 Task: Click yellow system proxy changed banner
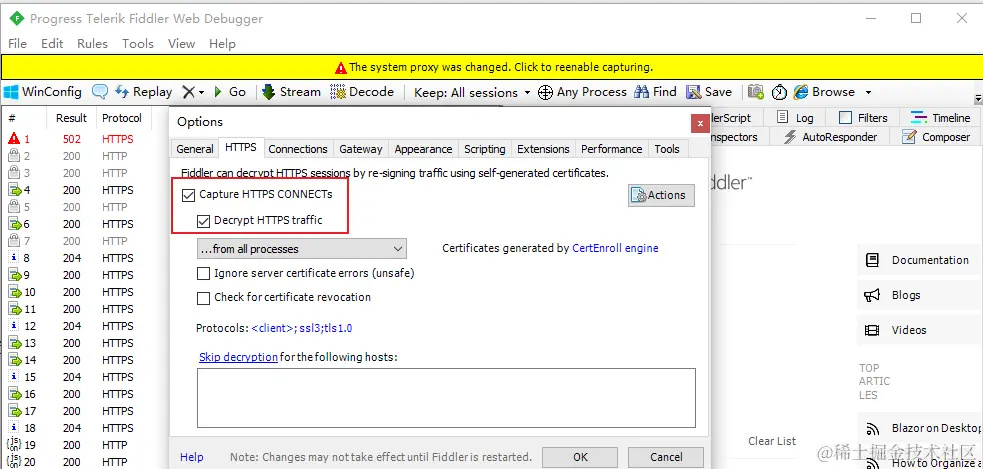(x=492, y=67)
